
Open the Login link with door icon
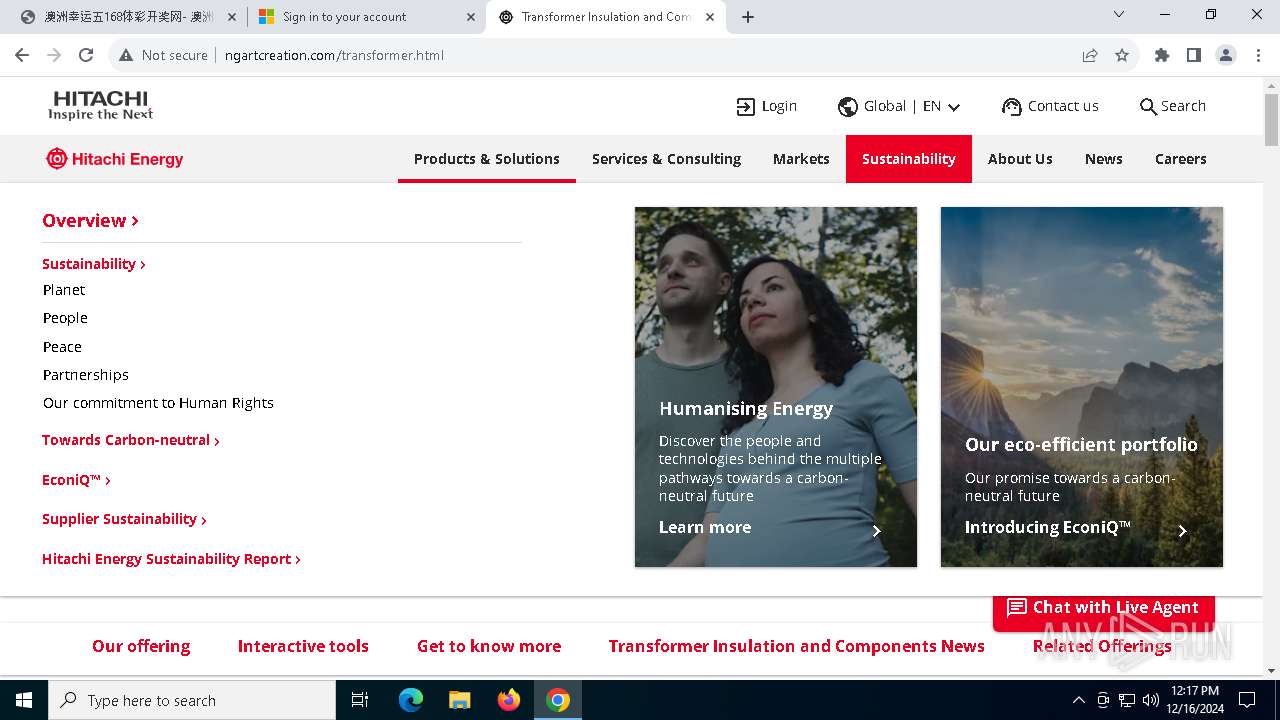click(x=766, y=106)
